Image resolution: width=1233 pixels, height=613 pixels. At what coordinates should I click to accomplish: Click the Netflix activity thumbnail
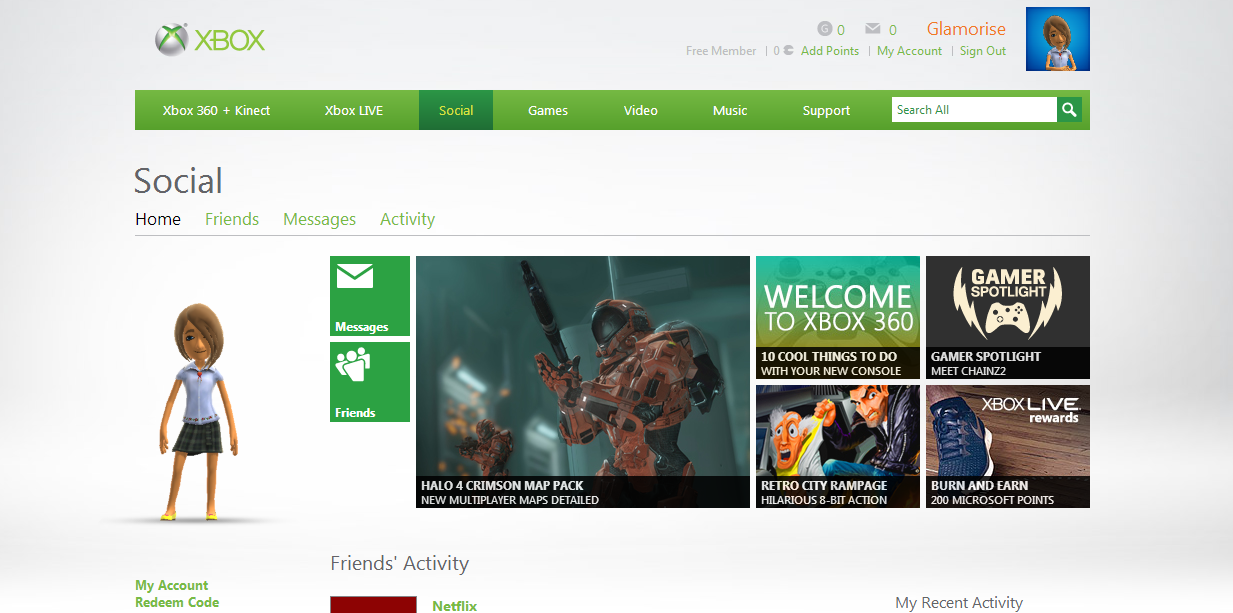pyautogui.click(x=373, y=604)
